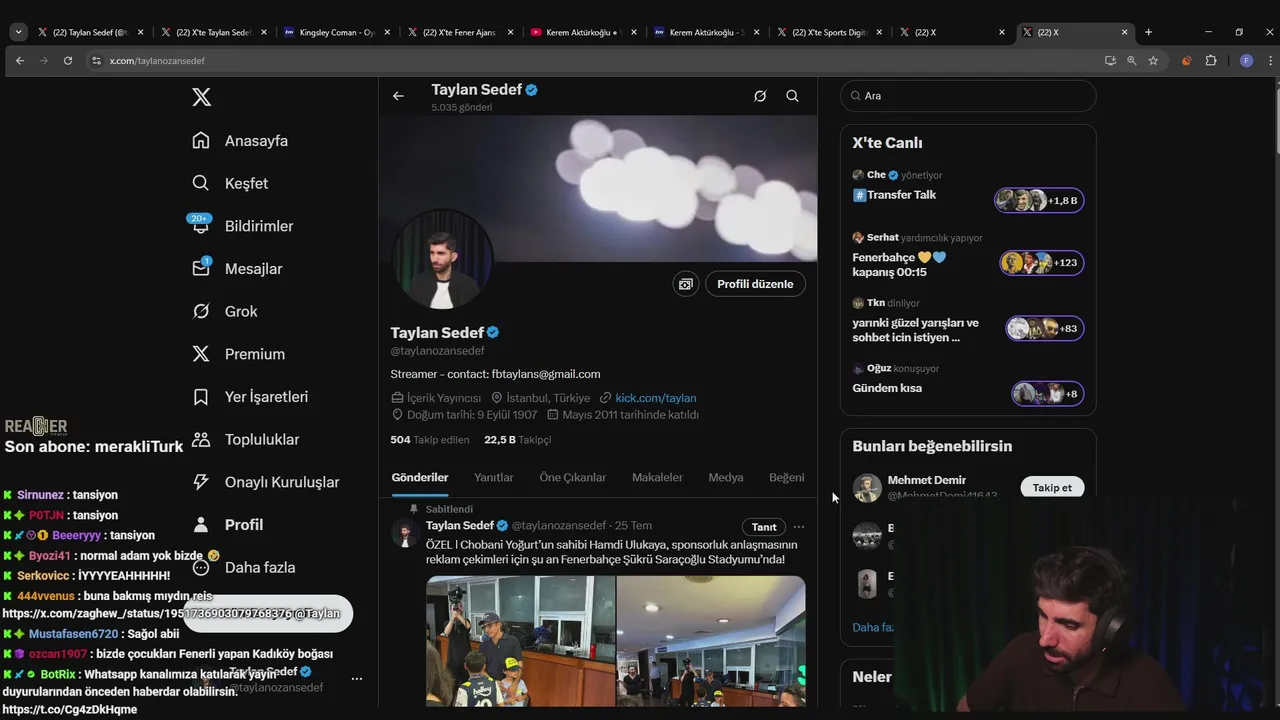Open Onaylı Kuruluşlar lightning icon
This screenshot has height=720, width=1280.
pos(201,482)
